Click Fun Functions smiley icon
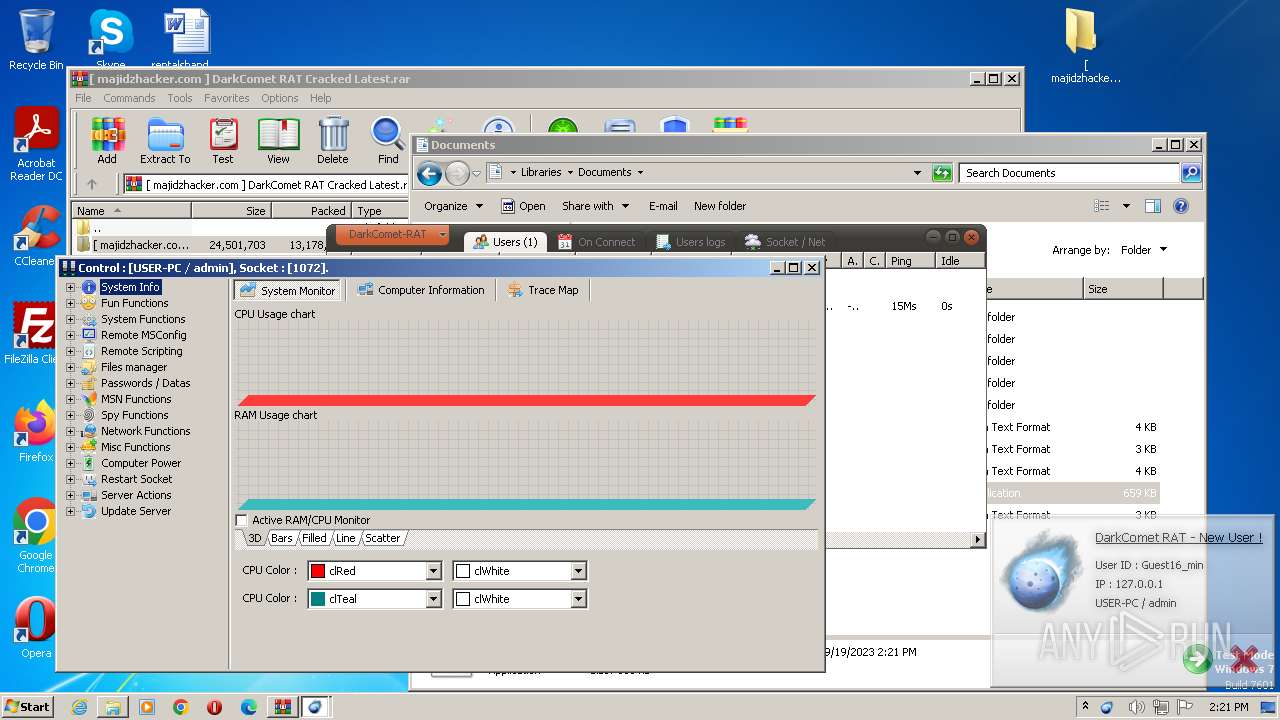 tap(89, 303)
